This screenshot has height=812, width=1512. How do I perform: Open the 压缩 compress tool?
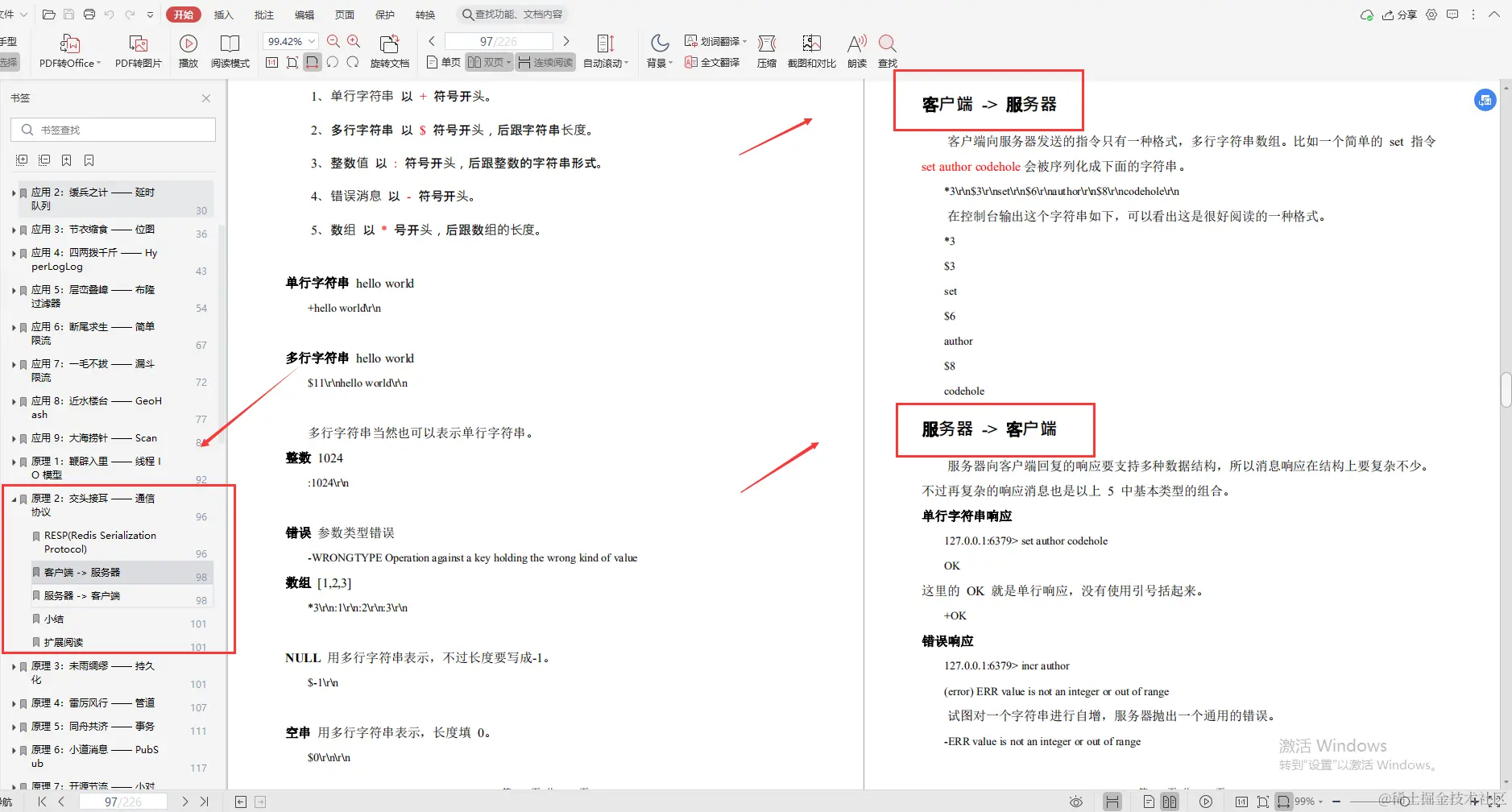(x=766, y=50)
